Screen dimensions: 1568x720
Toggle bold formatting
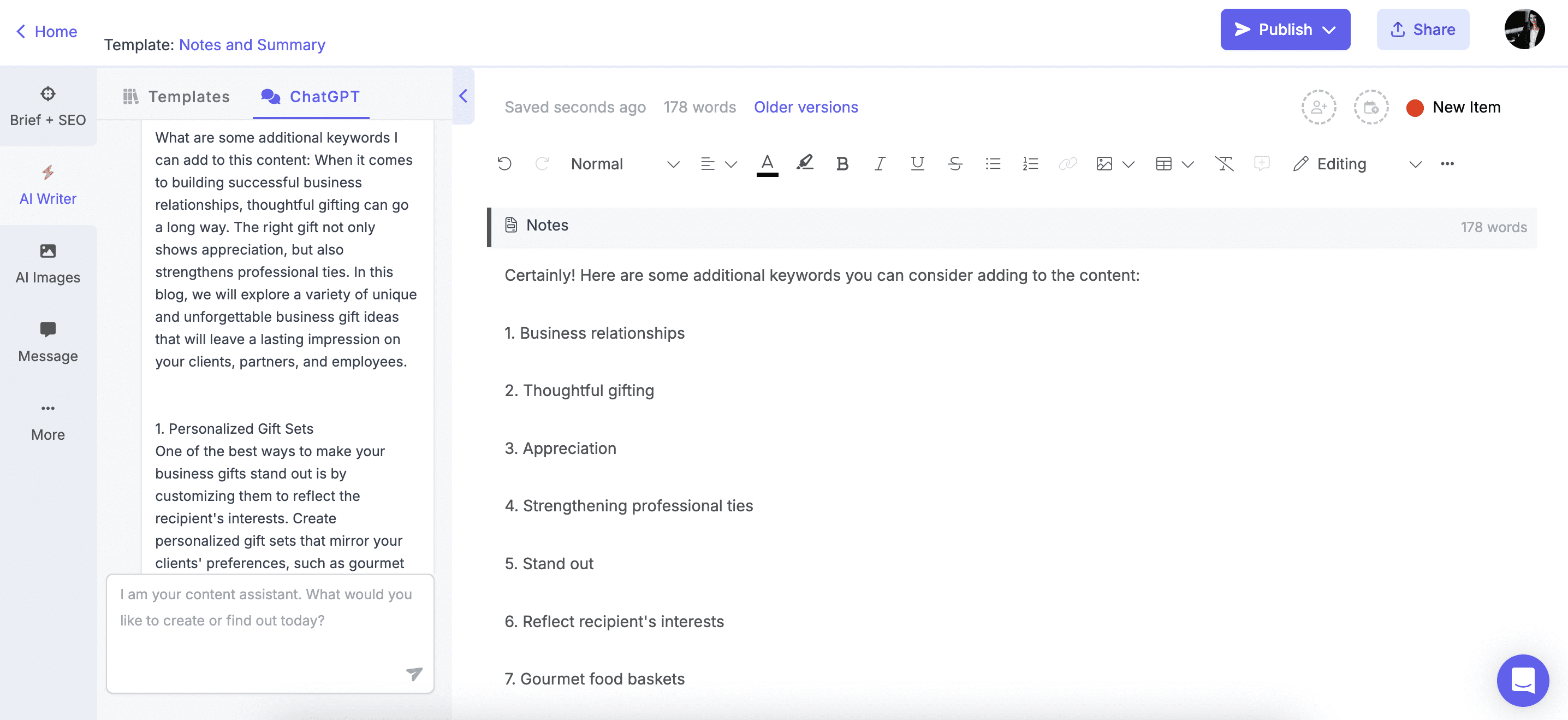click(x=842, y=164)
